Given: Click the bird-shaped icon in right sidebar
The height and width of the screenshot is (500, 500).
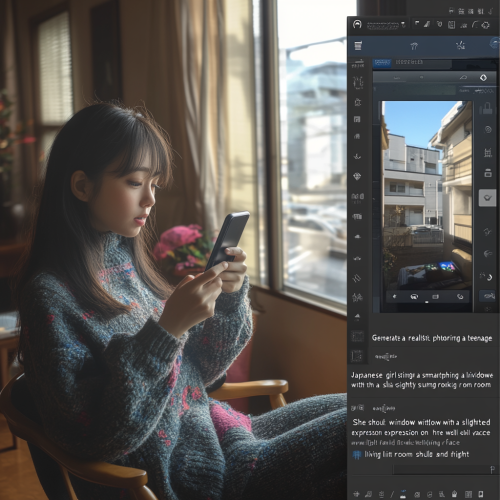Looking at the screenshot, I should tap(488, 254).
